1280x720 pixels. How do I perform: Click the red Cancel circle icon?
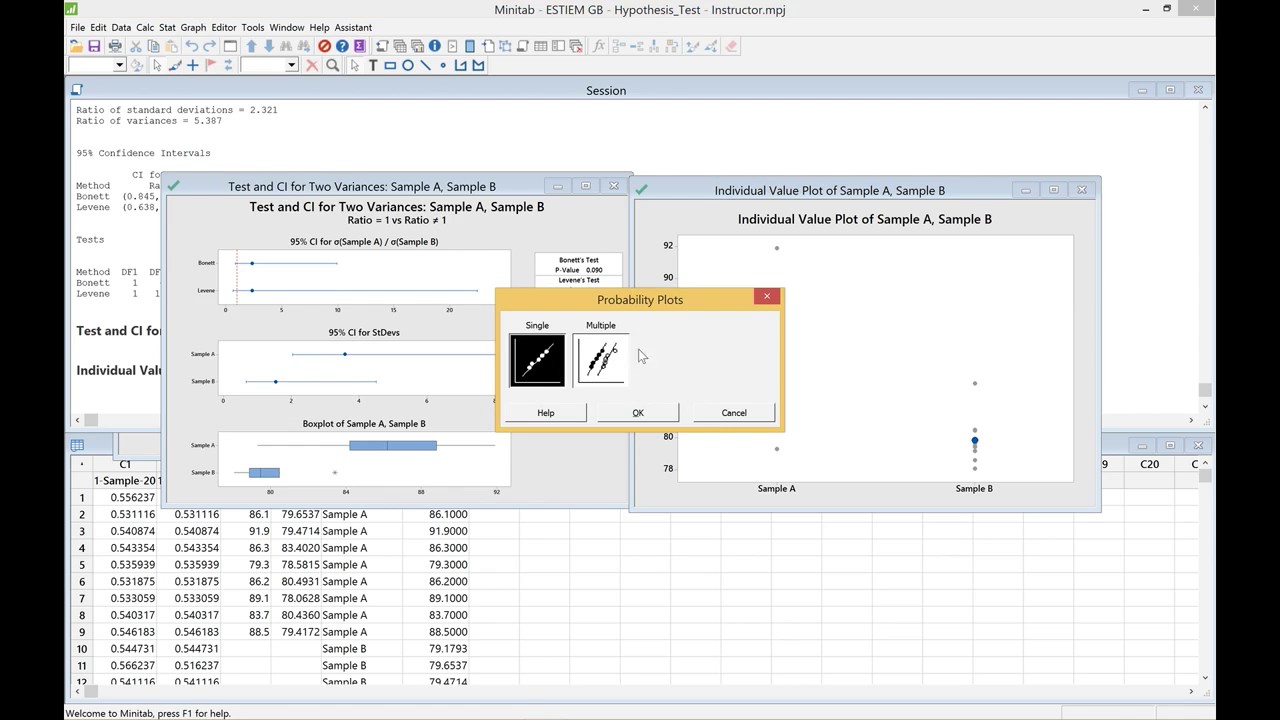(324, 46)
